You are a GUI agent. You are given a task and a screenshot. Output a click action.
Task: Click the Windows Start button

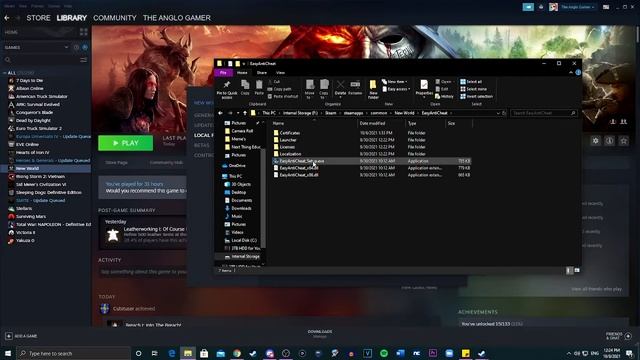tap(8, 353)
